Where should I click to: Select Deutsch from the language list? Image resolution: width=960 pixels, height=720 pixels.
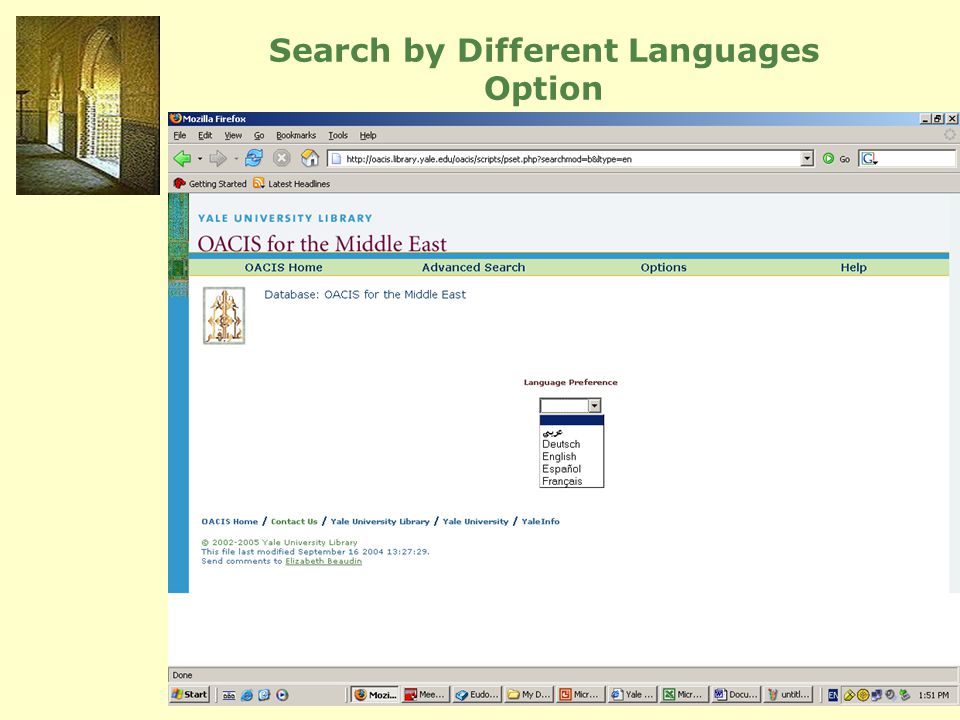click(x=571, y=444)
